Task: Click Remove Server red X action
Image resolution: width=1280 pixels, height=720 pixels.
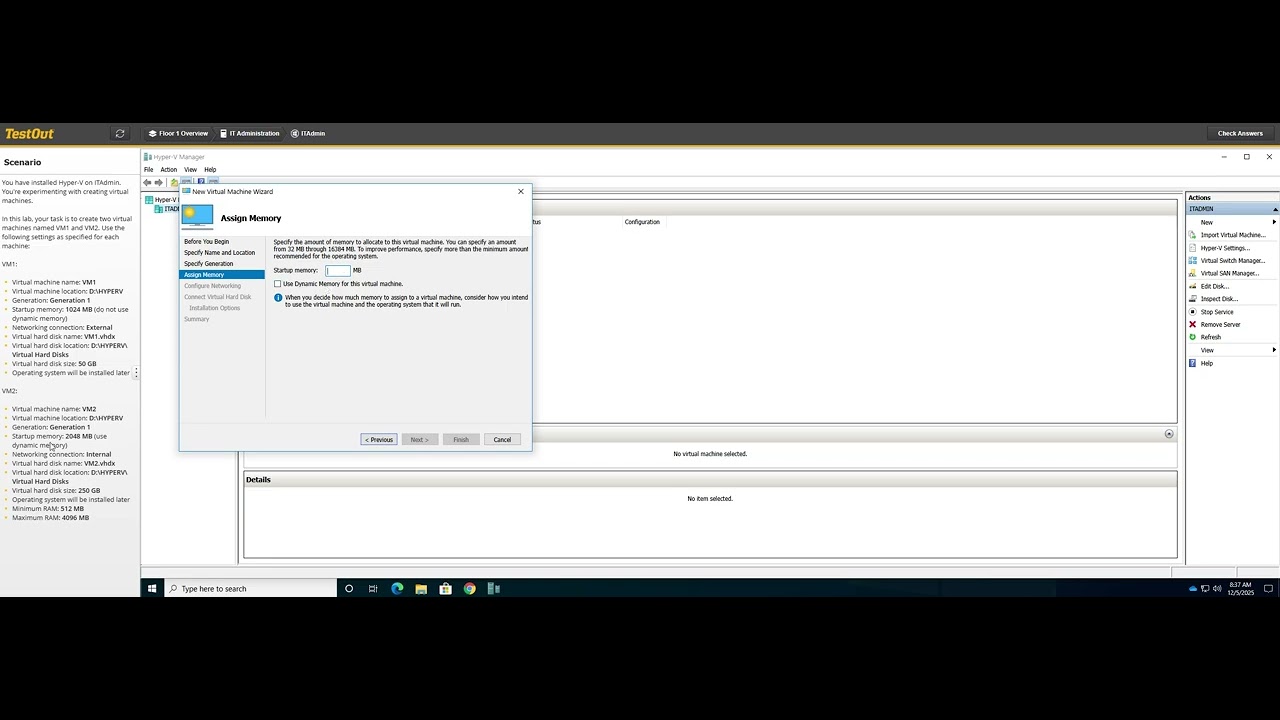Action: (1192, 324)
